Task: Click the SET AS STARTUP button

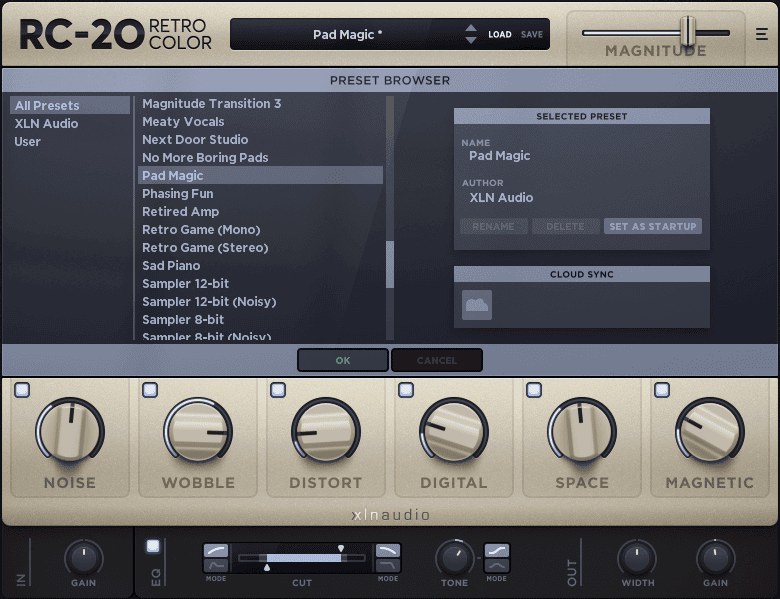Action: (653, 226)
